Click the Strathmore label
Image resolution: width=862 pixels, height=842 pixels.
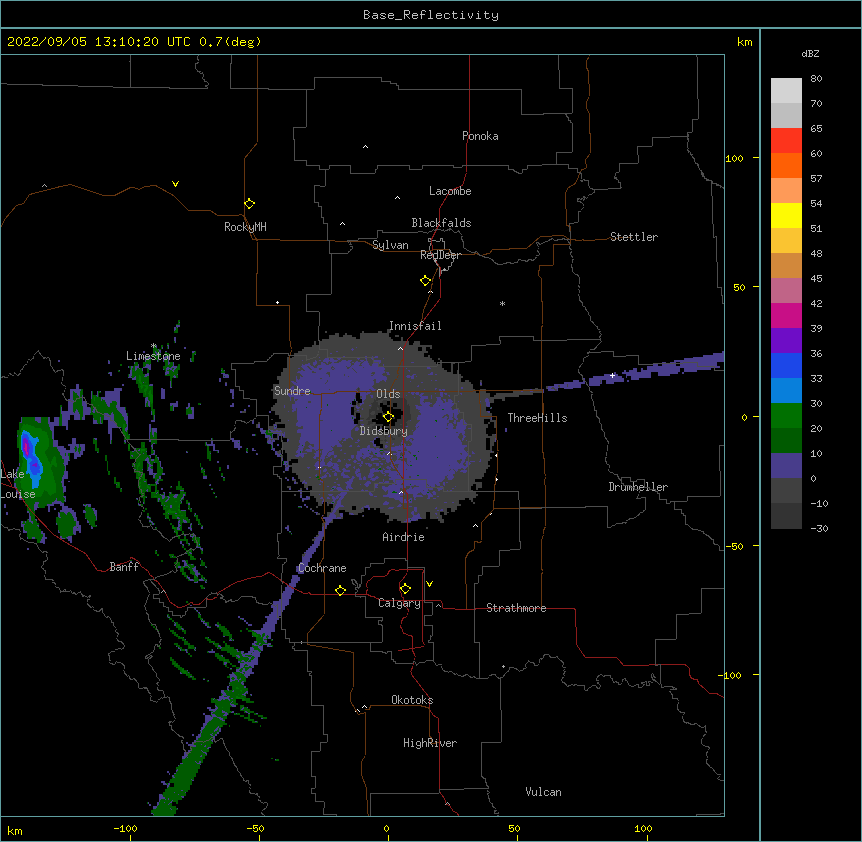point(516,608)
